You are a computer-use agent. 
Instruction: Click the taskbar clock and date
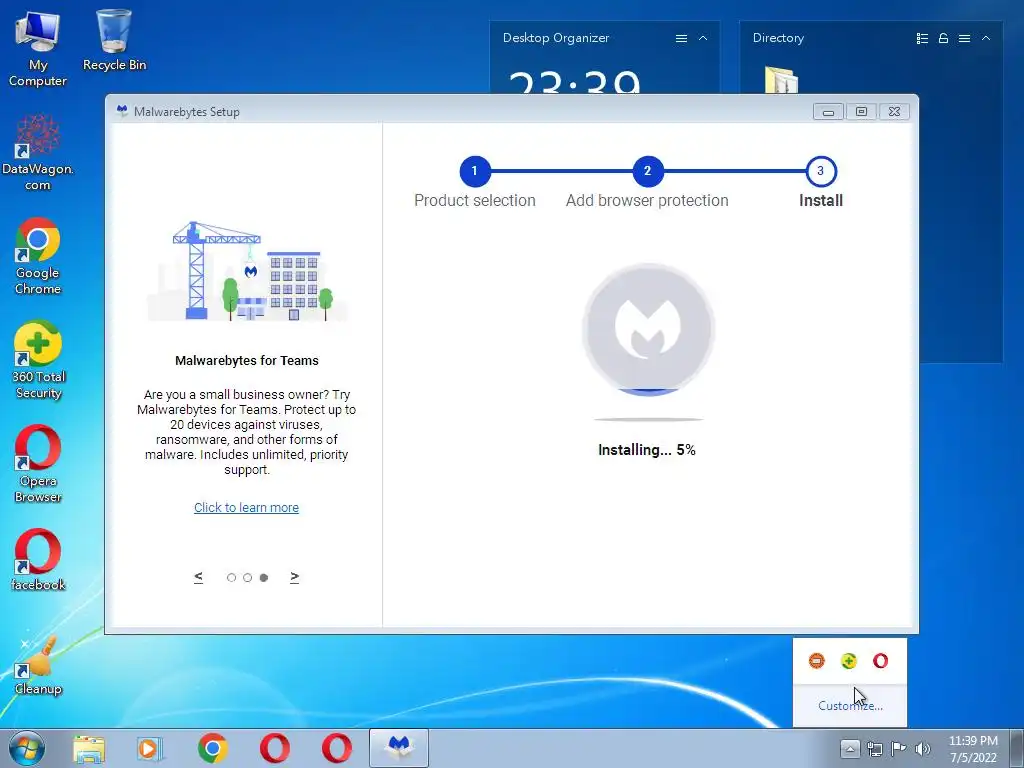tap(973, 749)
